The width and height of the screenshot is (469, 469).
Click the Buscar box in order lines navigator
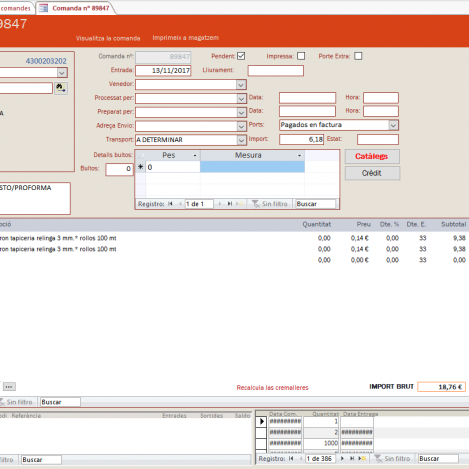pos(60,402)
